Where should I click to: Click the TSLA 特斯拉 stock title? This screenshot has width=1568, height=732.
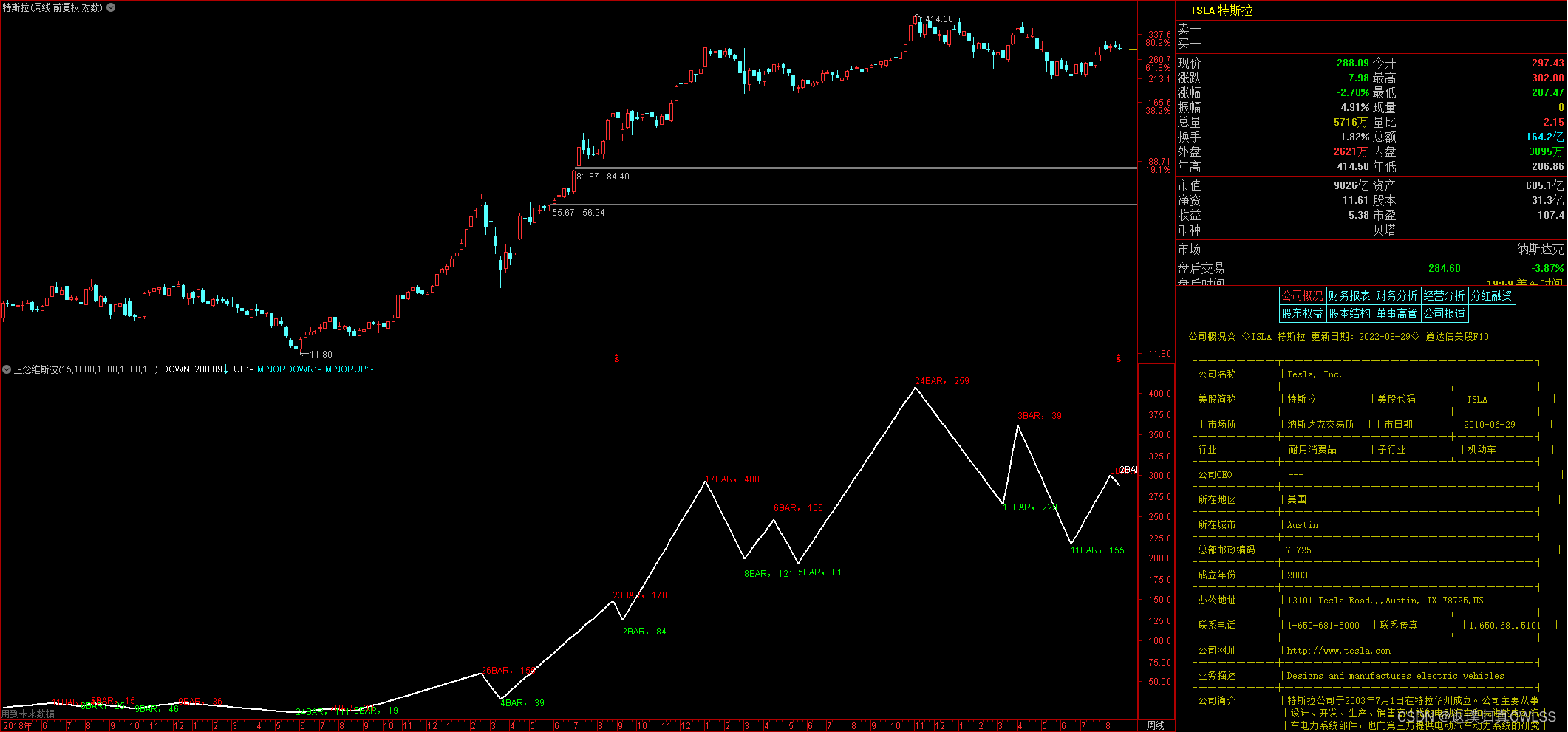point(1221,10)
